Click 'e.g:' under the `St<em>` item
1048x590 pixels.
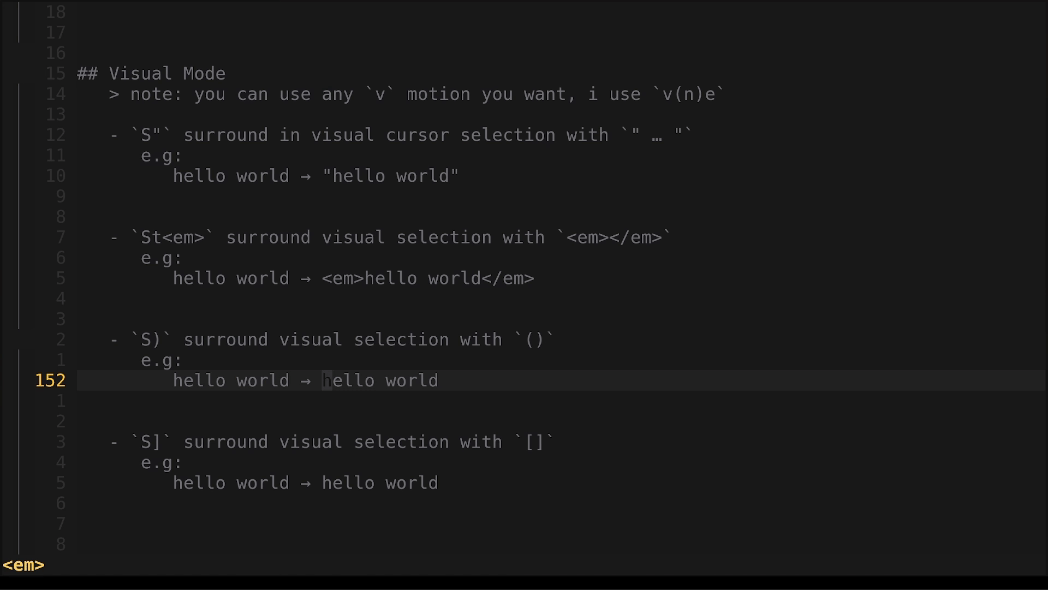point(161,258)
